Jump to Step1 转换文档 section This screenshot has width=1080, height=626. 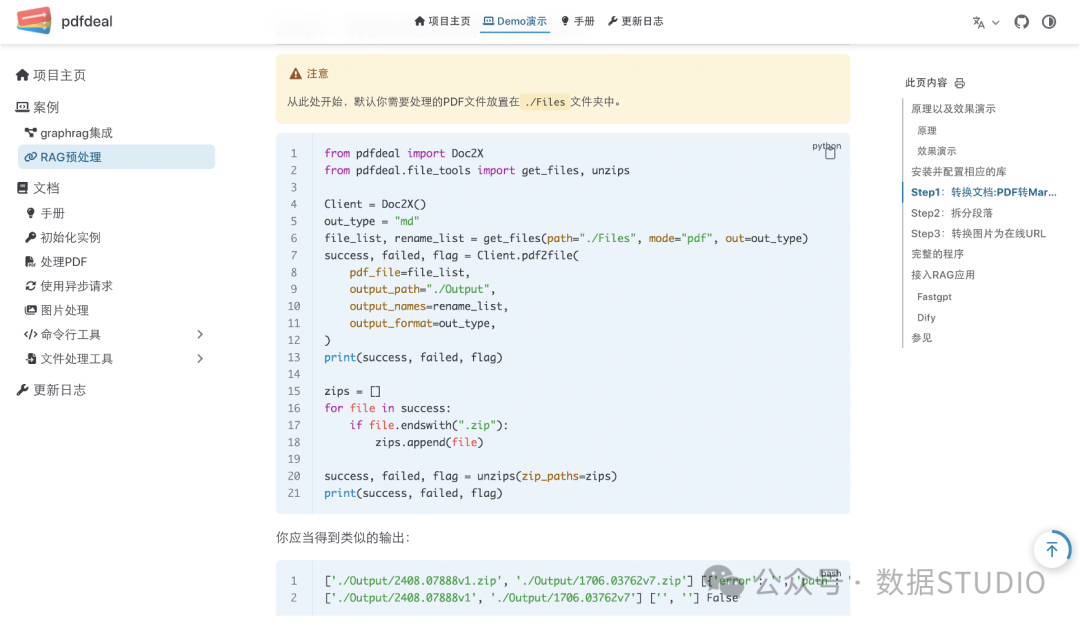point(984,192)
